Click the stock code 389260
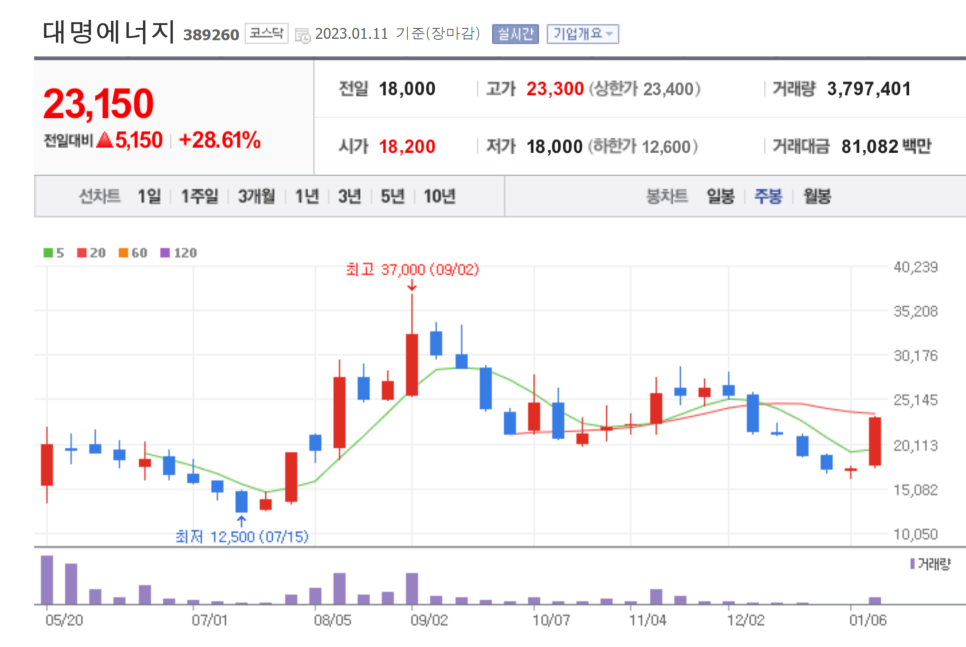This screenshot has width=966, height=647. point(211,35)
